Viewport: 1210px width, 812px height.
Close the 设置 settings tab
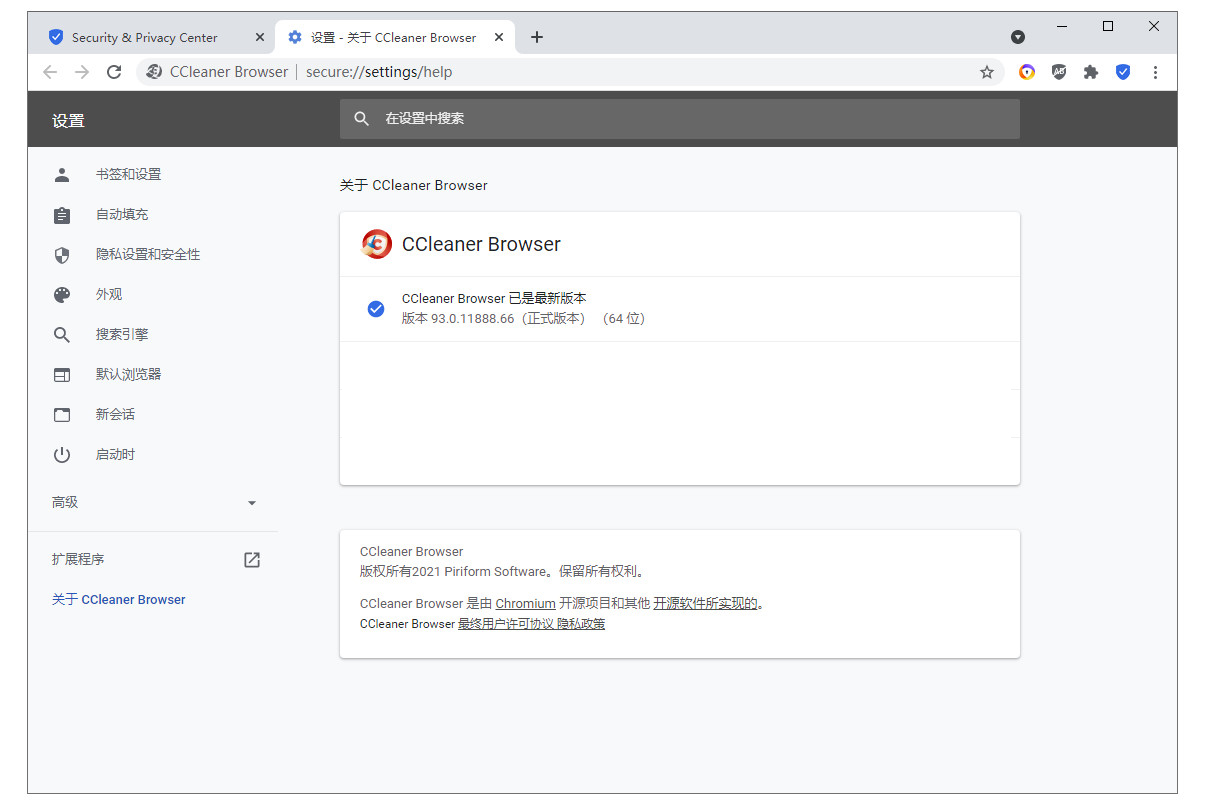pos(499,37)
